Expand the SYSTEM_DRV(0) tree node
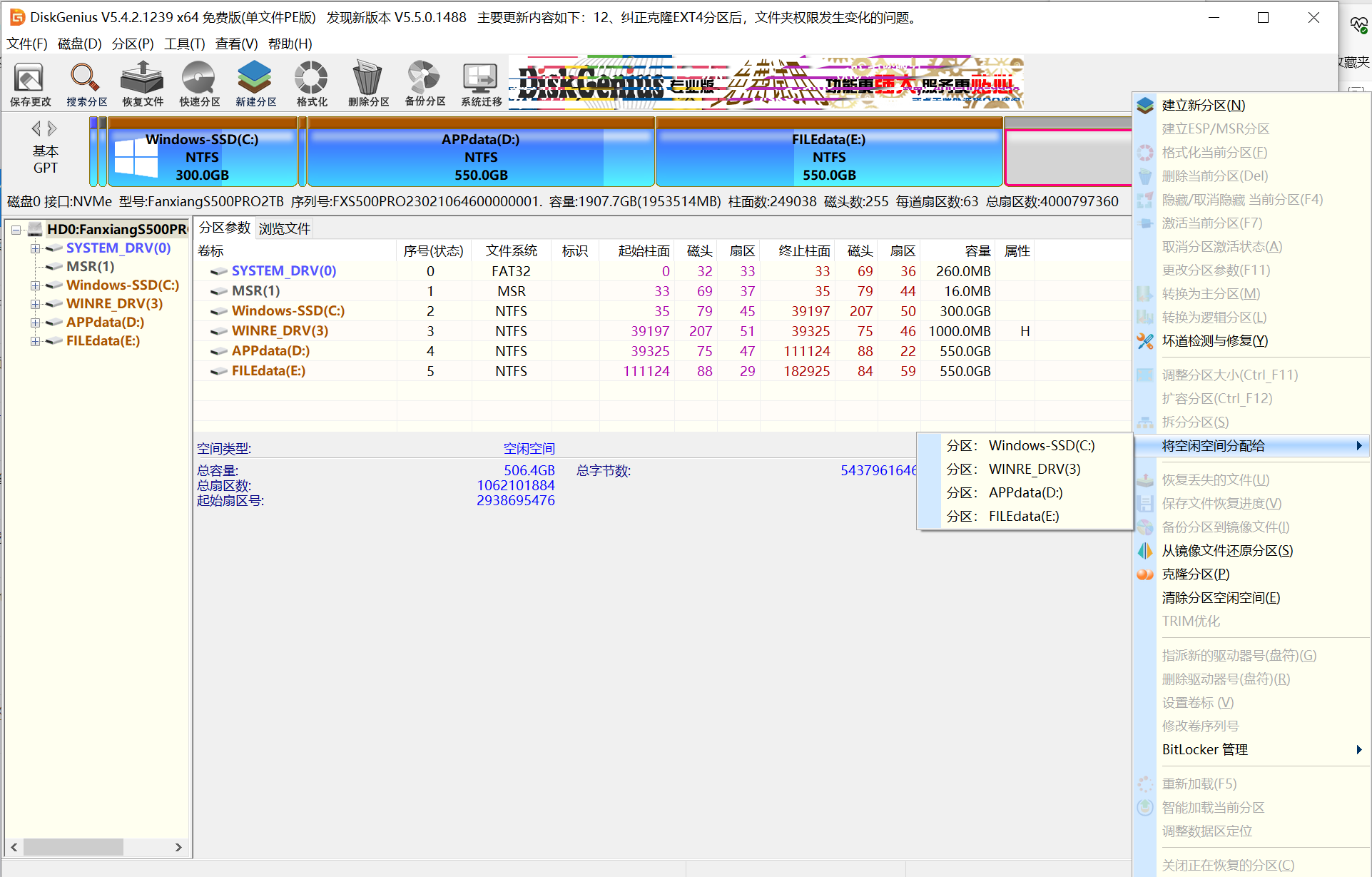Image resolution: width=1372 pixels, height=877 pixels. (x=35, y=248)
